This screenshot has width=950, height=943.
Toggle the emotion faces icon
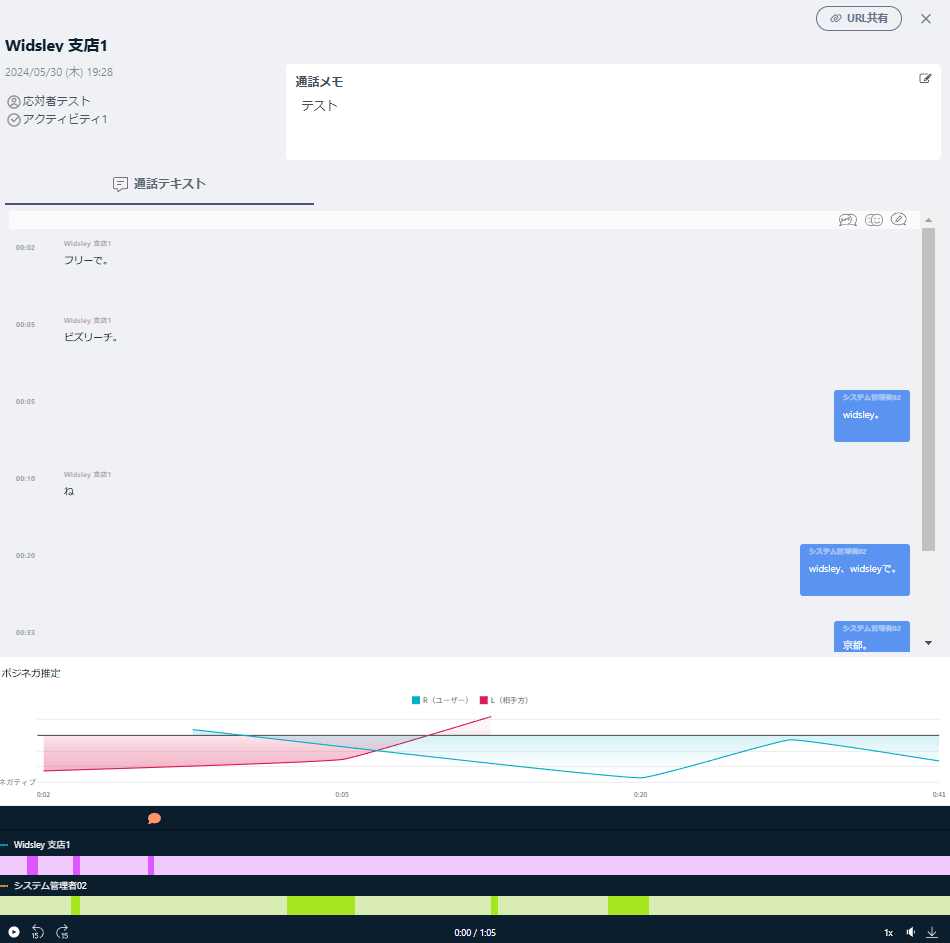(874, 220)
